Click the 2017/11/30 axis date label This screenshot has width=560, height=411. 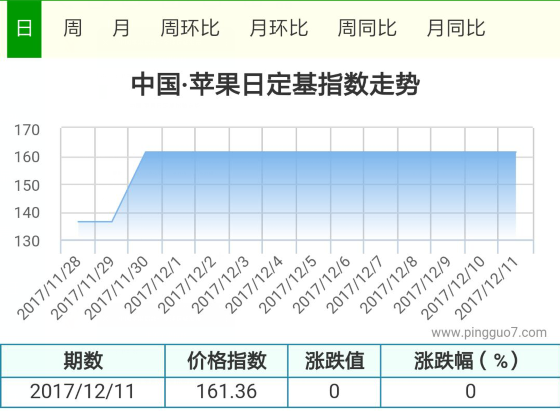coord(116,288)
